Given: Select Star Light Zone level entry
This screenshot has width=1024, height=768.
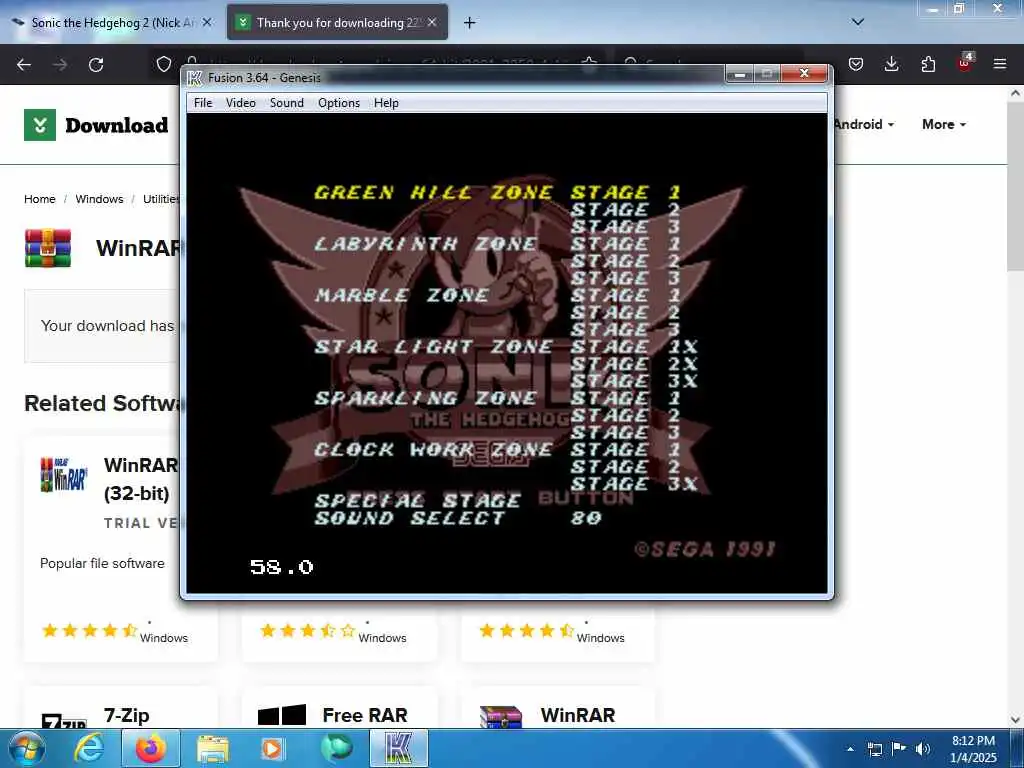Looking at the screenshot, I should tap(433, 347).
